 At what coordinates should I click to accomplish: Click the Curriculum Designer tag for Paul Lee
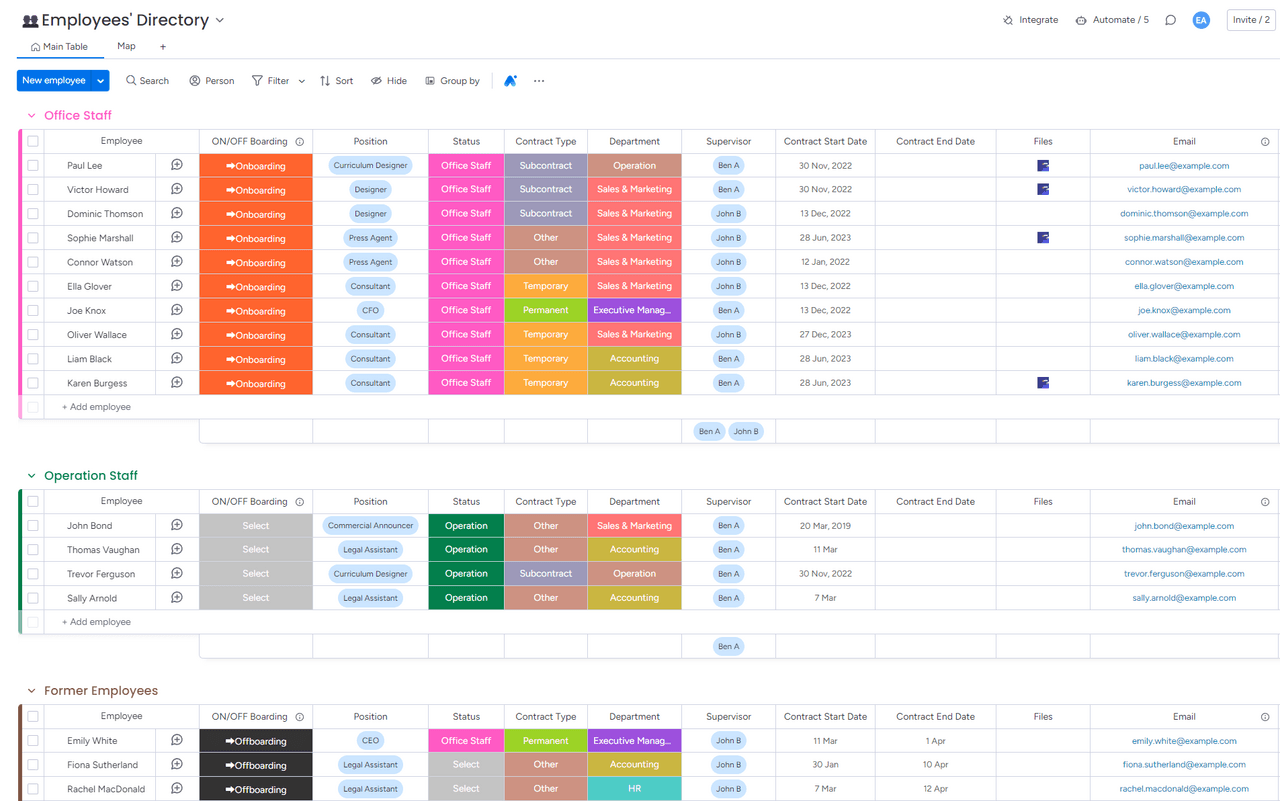coord(370,166)
